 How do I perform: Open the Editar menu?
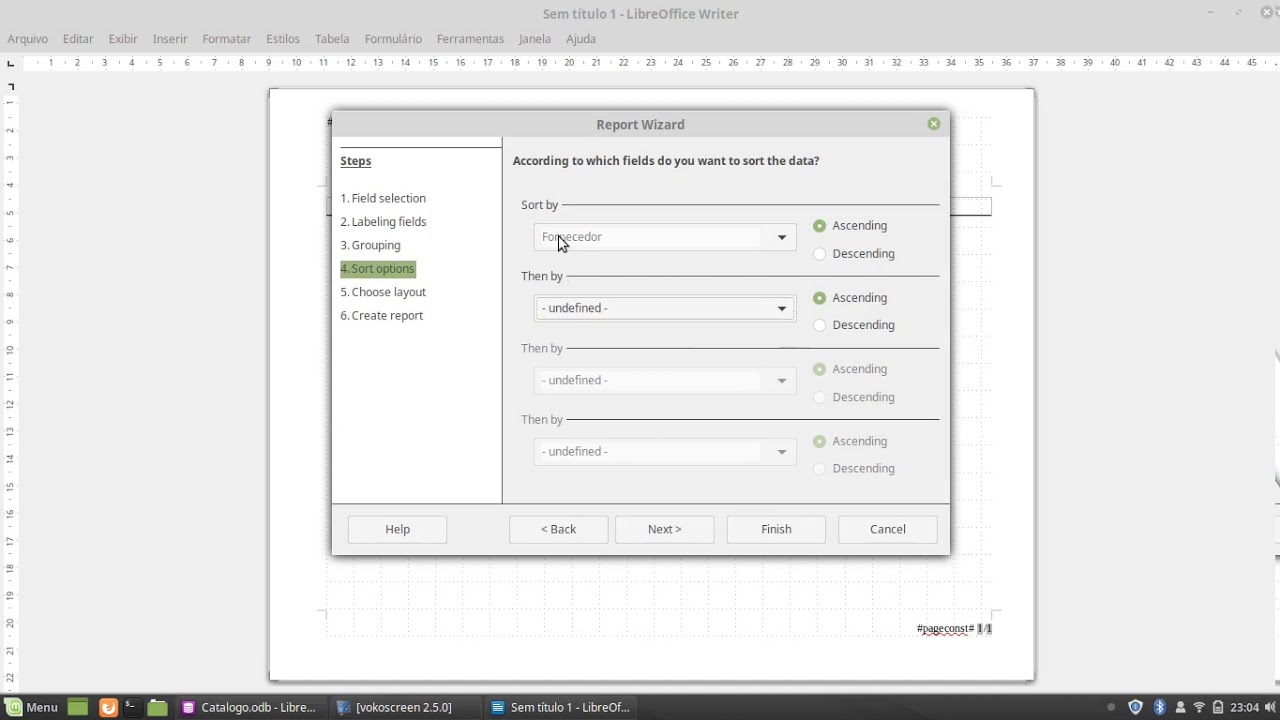point(78,39)
